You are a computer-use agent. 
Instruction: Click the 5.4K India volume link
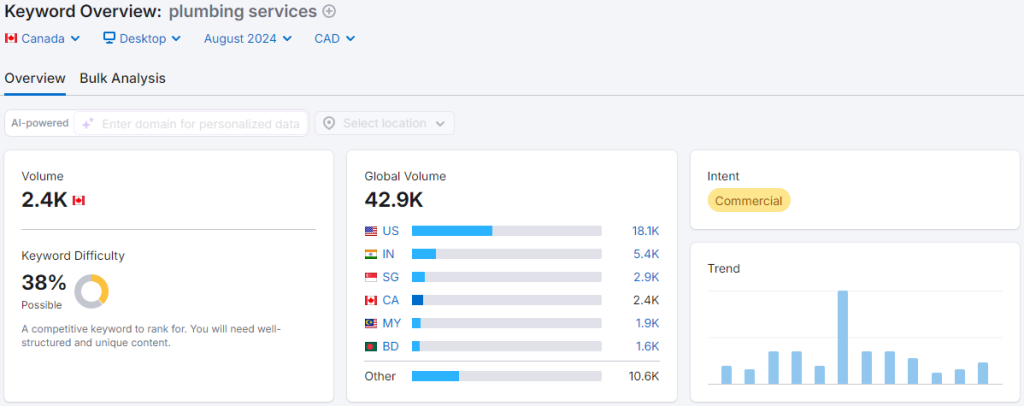[x=647, y=254]
